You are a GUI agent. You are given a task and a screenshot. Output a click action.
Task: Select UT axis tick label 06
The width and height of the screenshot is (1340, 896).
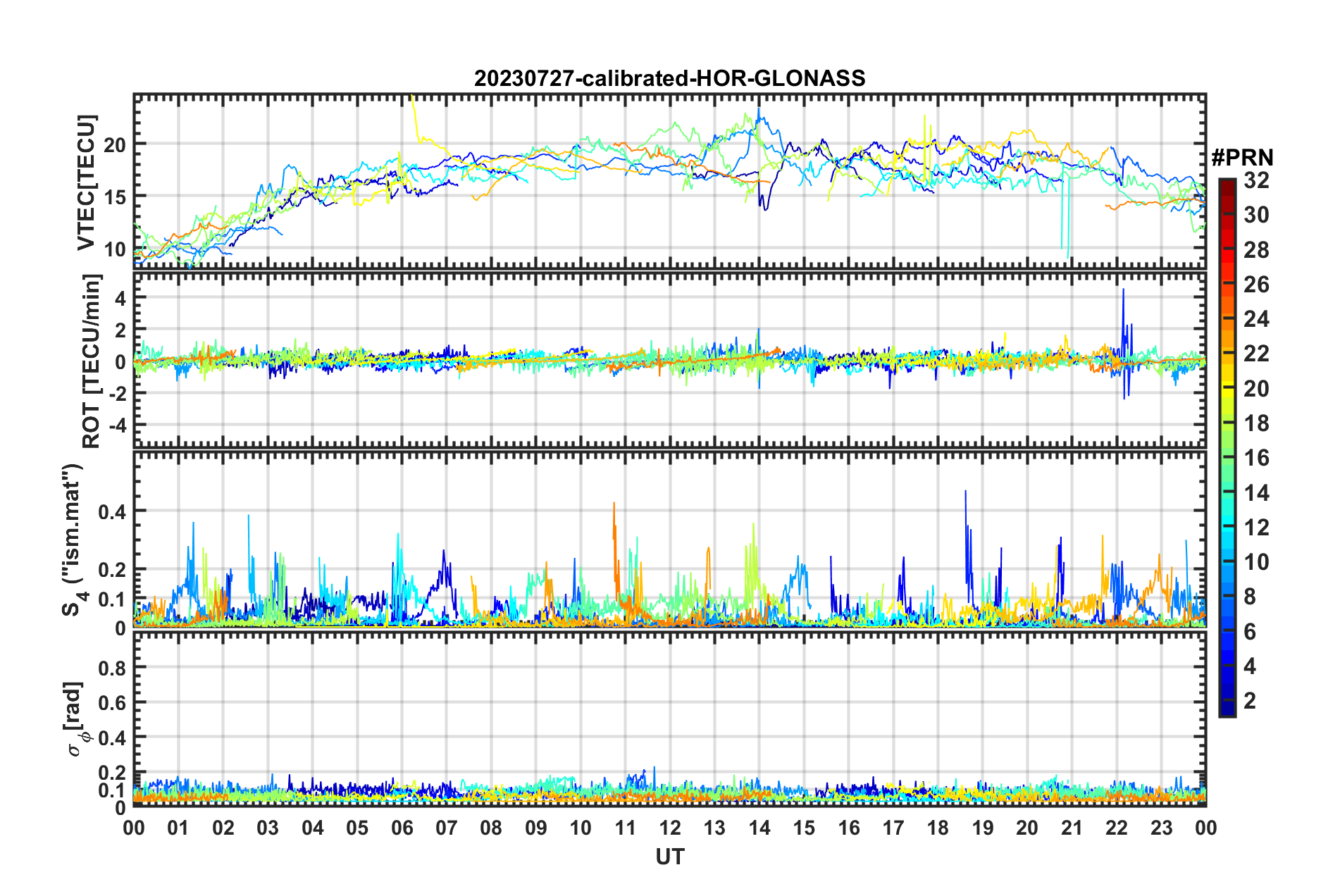pos(402,828)
